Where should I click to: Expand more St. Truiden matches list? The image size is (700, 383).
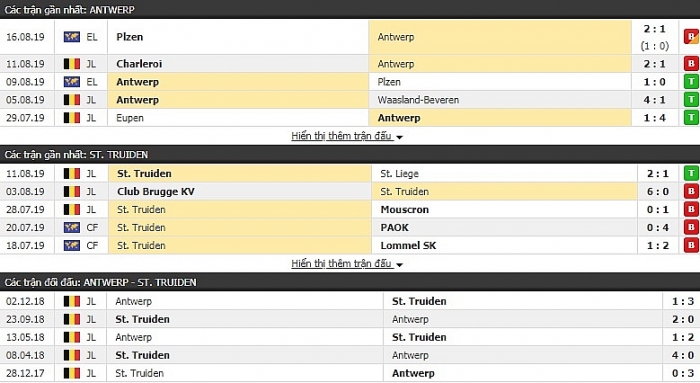click(x=342, y=263)
